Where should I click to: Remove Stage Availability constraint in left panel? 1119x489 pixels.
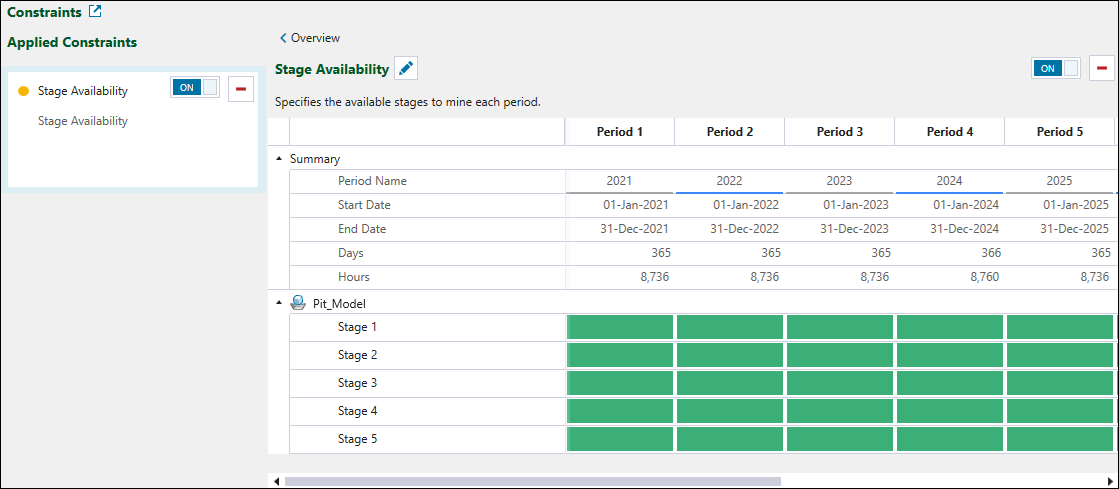[x=240, y=89]
